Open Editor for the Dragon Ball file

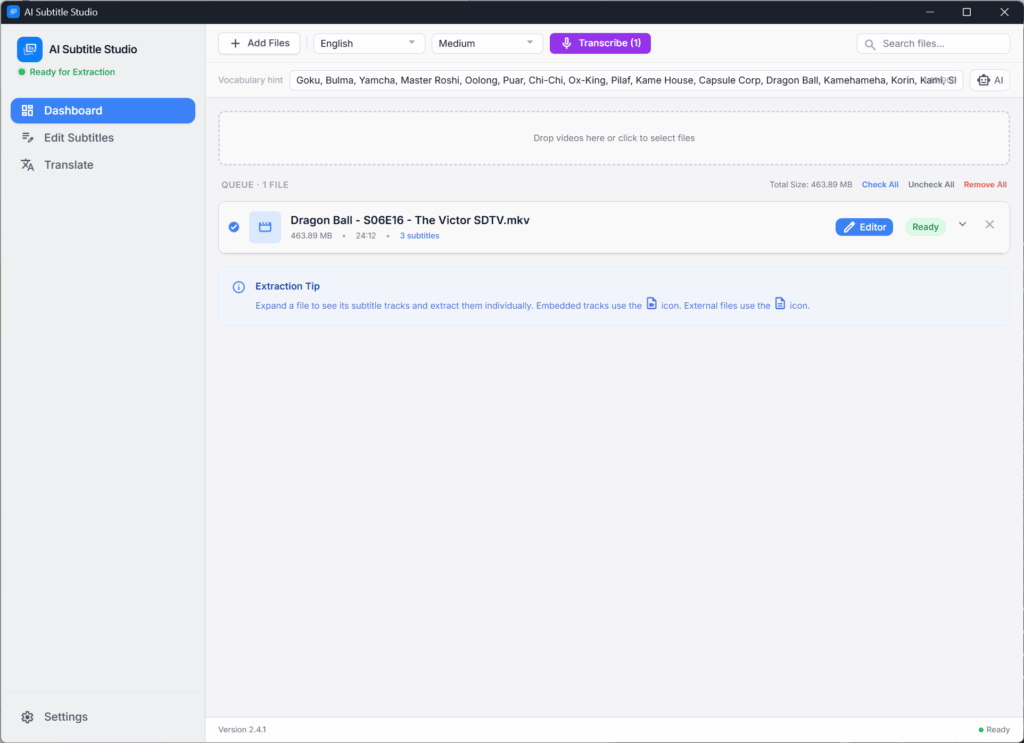pos(864,227)
